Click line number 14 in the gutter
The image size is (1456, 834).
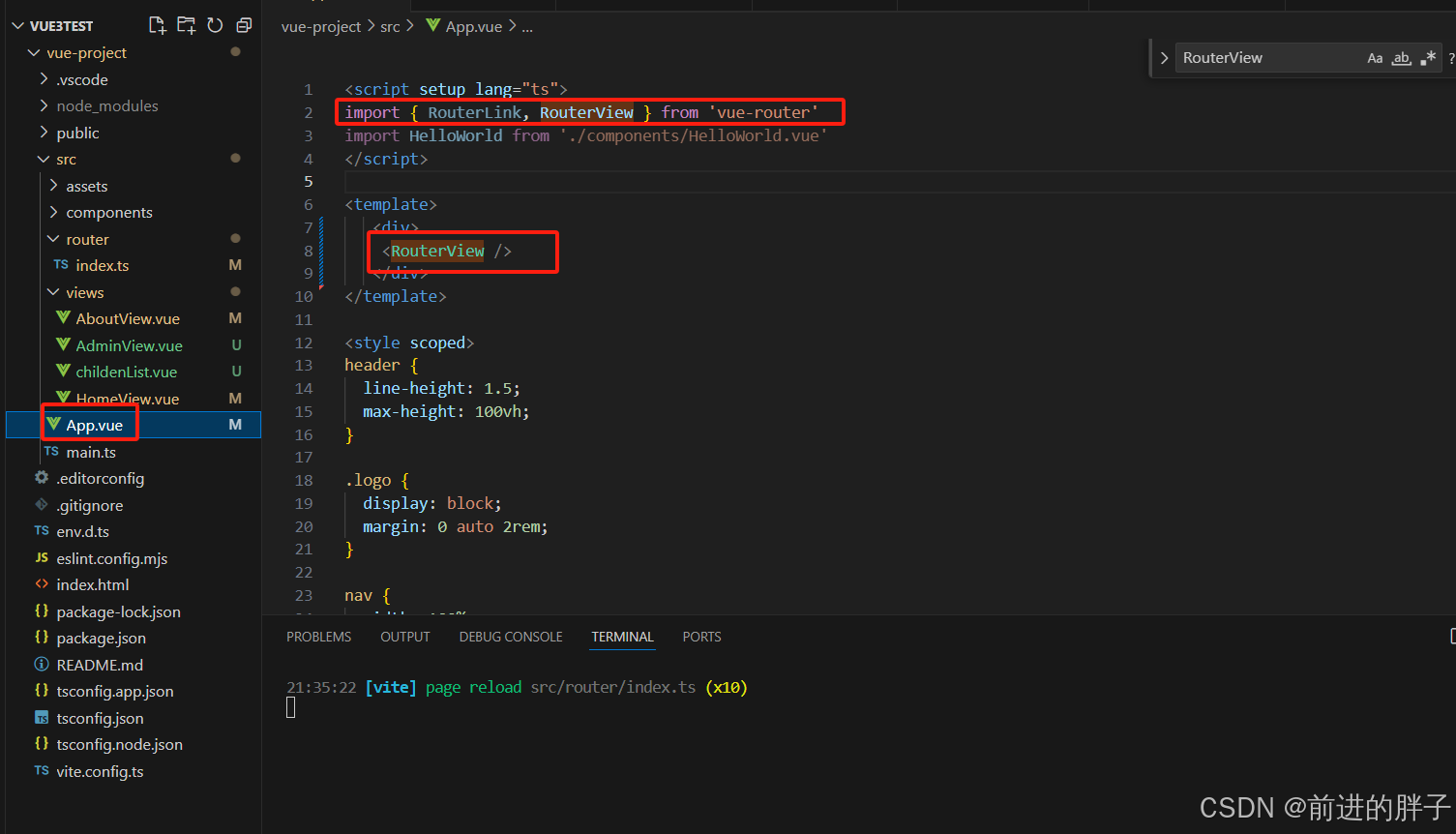click(x=304, y=388)
